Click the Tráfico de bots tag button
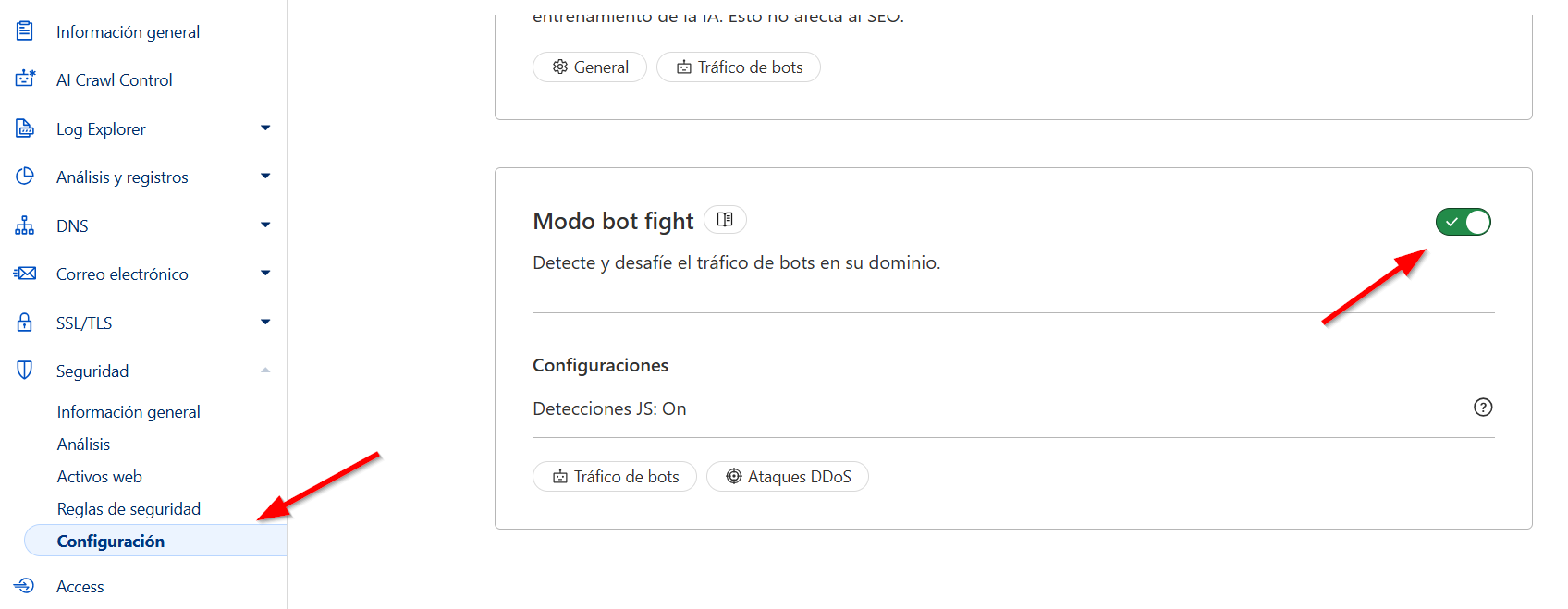The height and width of the screenshot is (609, 1568). click(615, 476)
